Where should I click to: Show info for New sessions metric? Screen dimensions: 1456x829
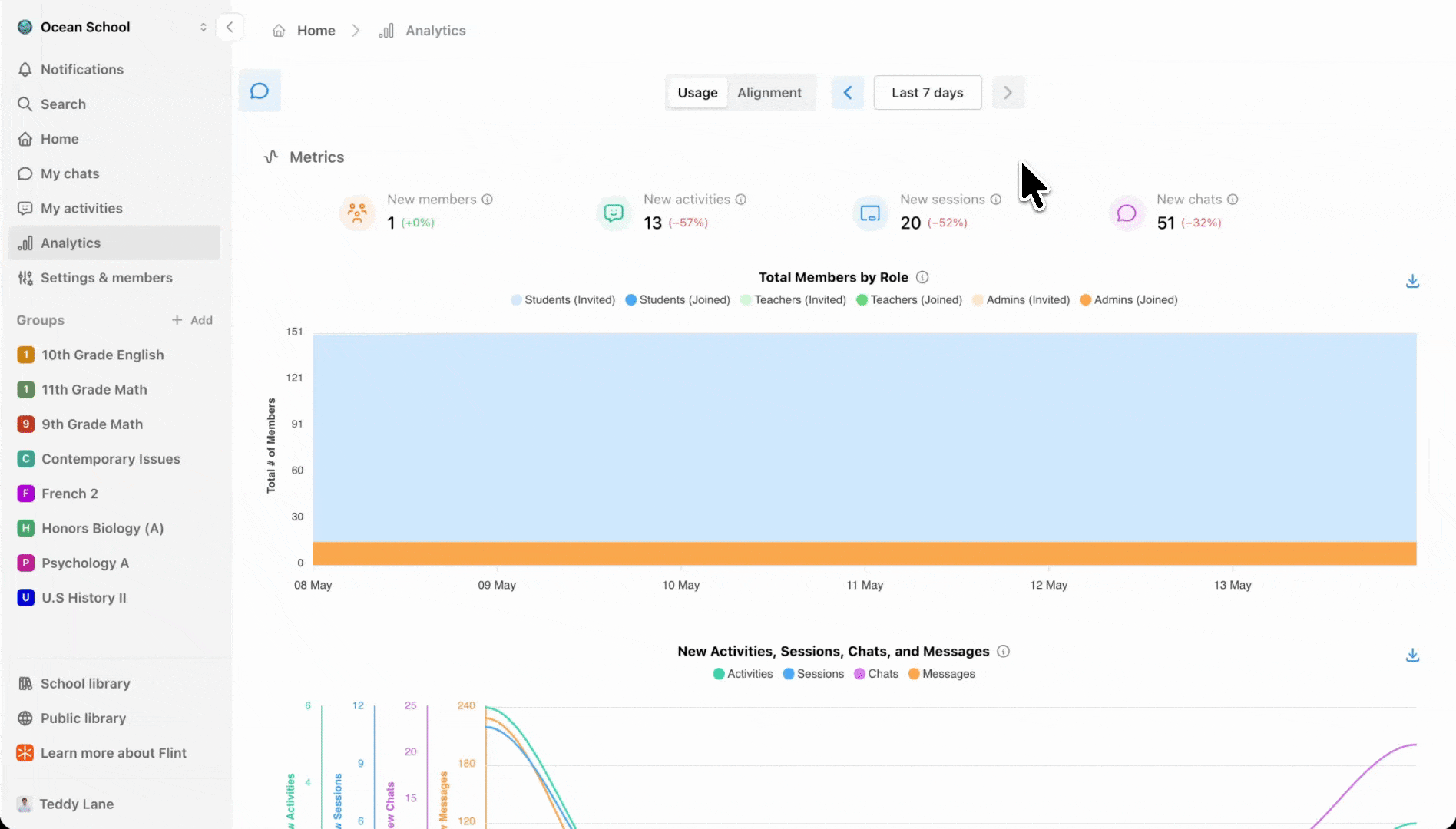(x=996, y=200)
